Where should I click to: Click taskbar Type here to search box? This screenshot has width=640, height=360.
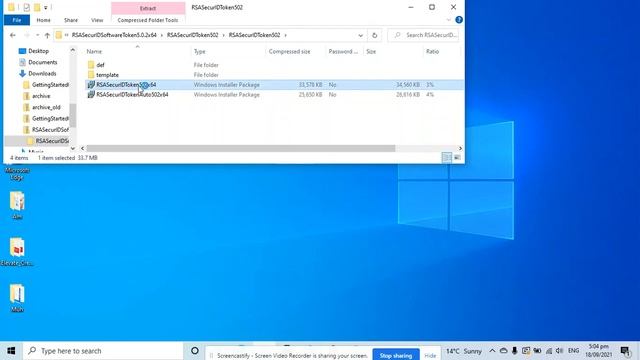tap(103, 351)
